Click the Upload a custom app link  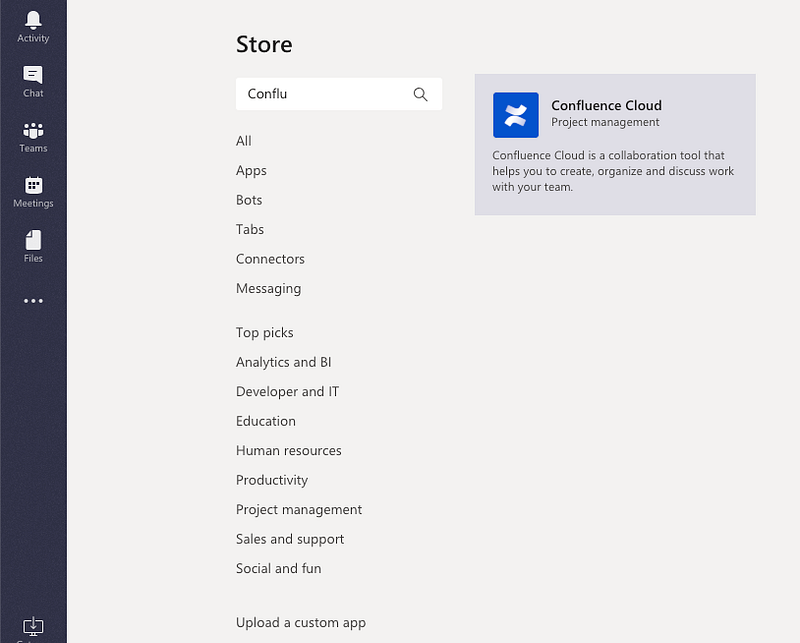click(301, 623)
